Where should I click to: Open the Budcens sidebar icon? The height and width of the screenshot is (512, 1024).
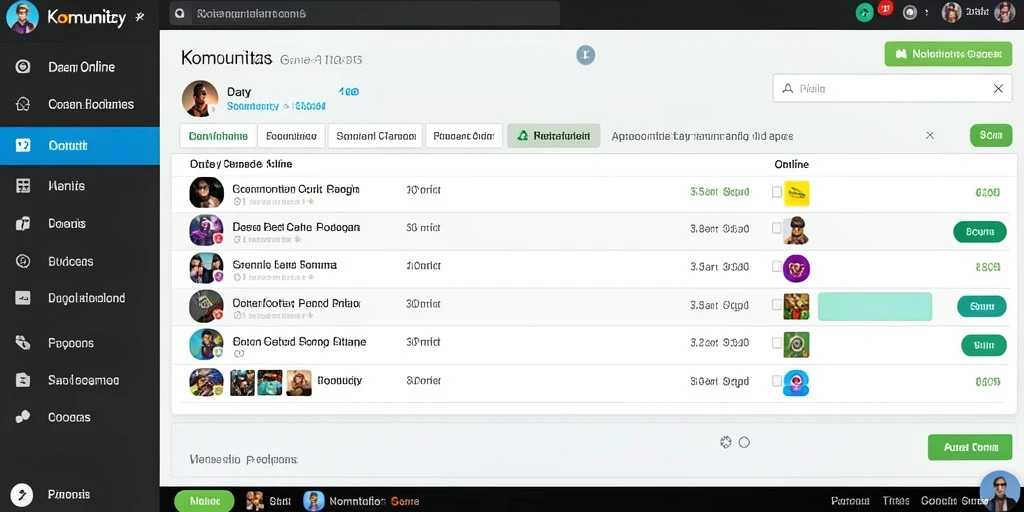click(23, 261)
